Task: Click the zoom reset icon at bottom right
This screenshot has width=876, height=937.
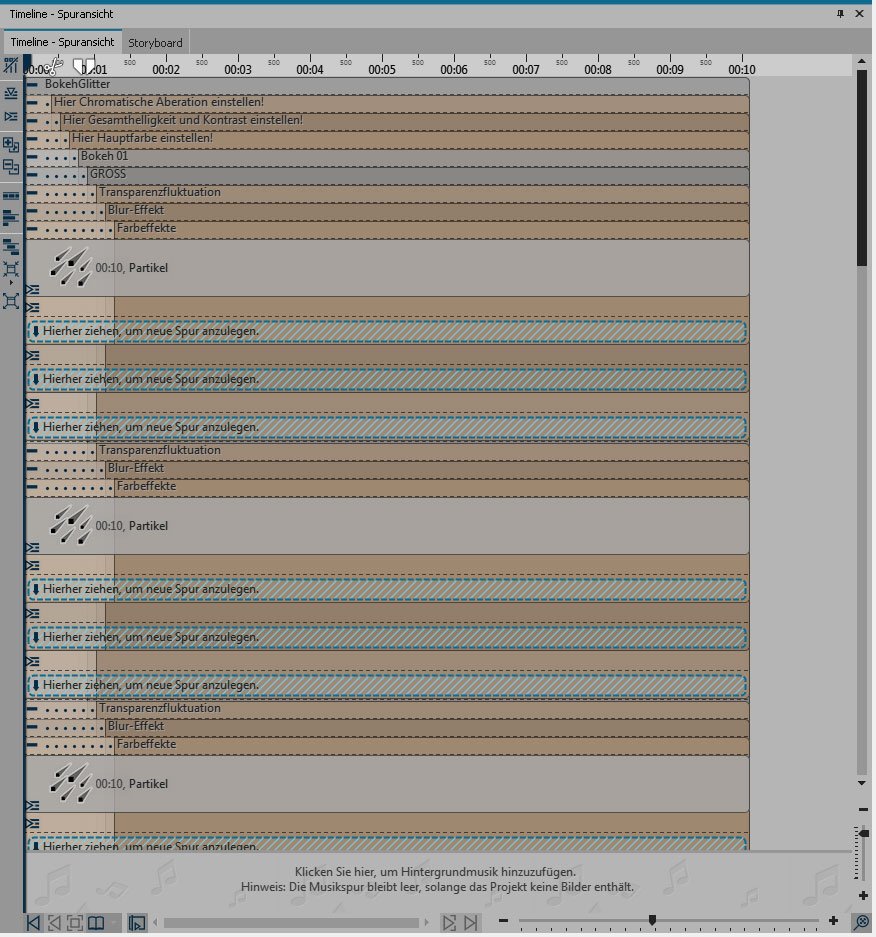Action: 862,921
